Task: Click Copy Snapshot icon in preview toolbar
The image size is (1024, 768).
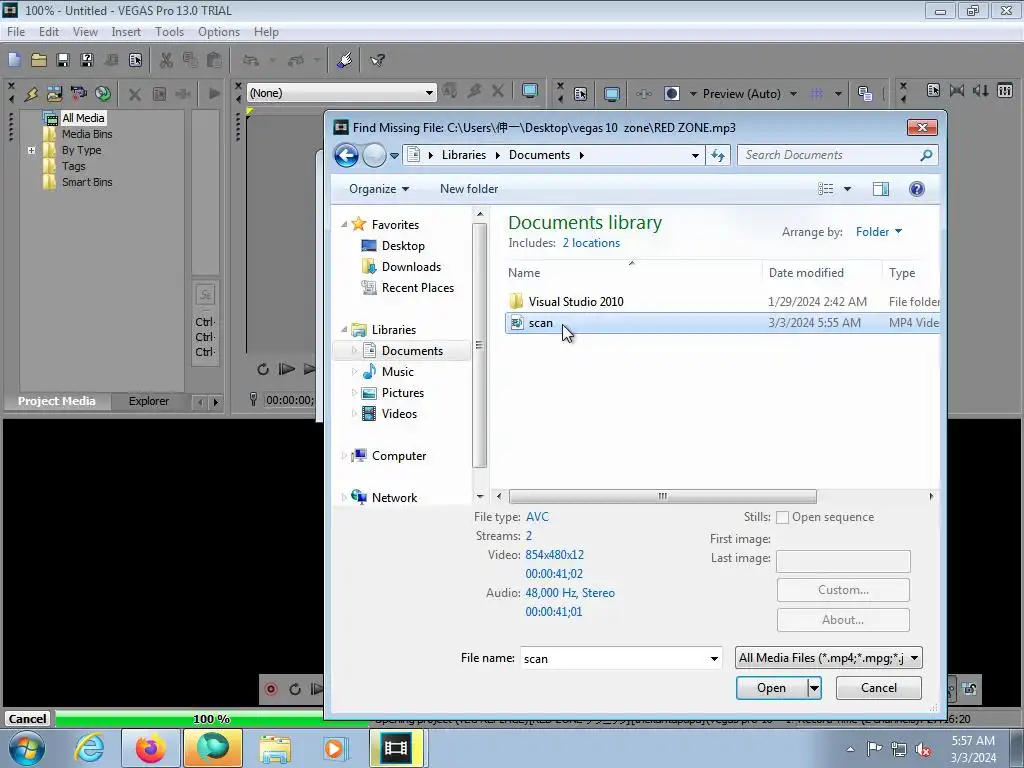Action: [865, 93]
